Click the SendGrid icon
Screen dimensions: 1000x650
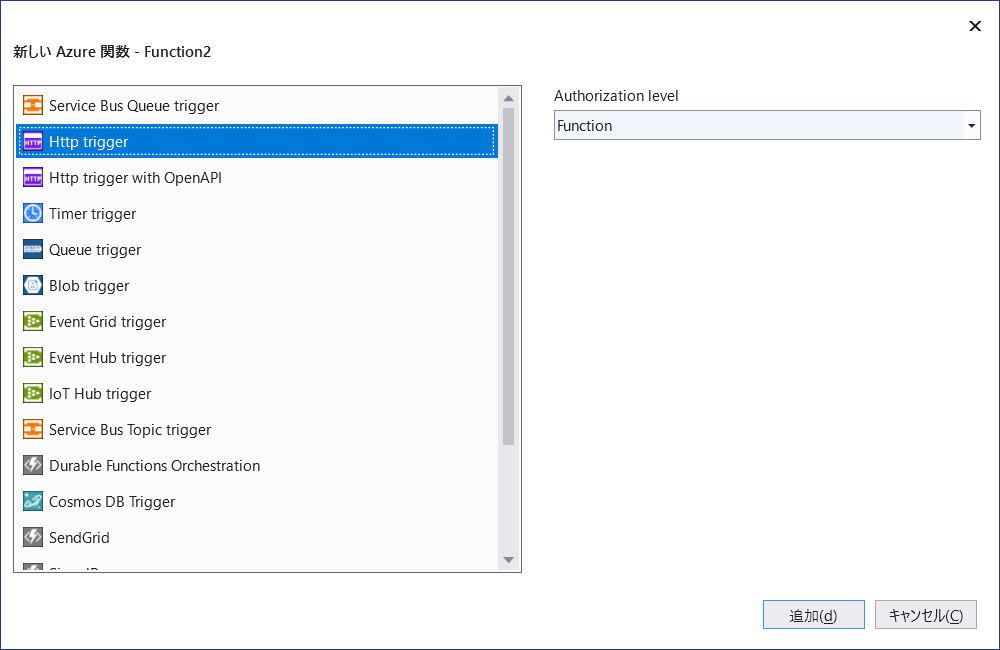click(x=33, y=537)
